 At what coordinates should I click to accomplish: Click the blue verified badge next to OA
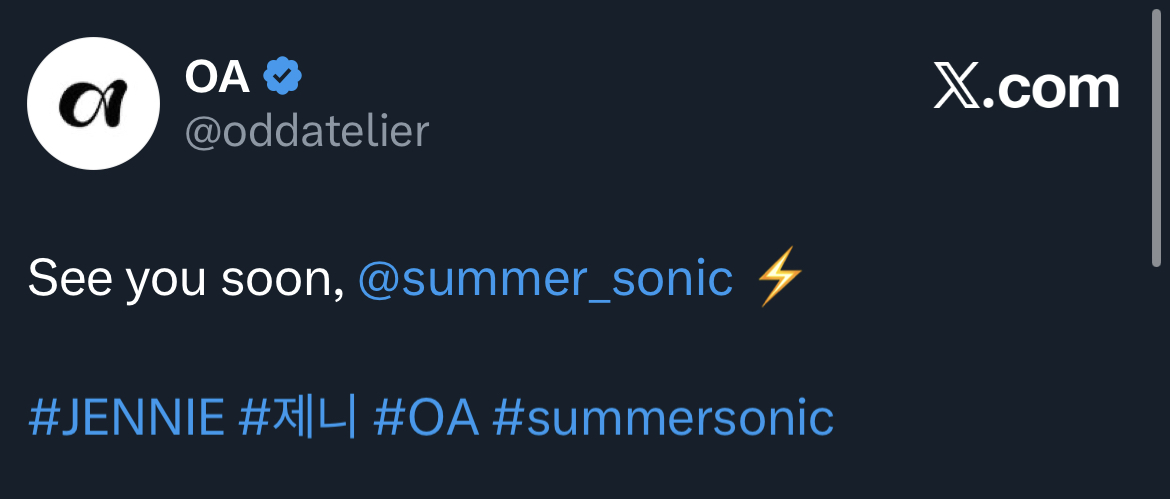tap(283, 76)
